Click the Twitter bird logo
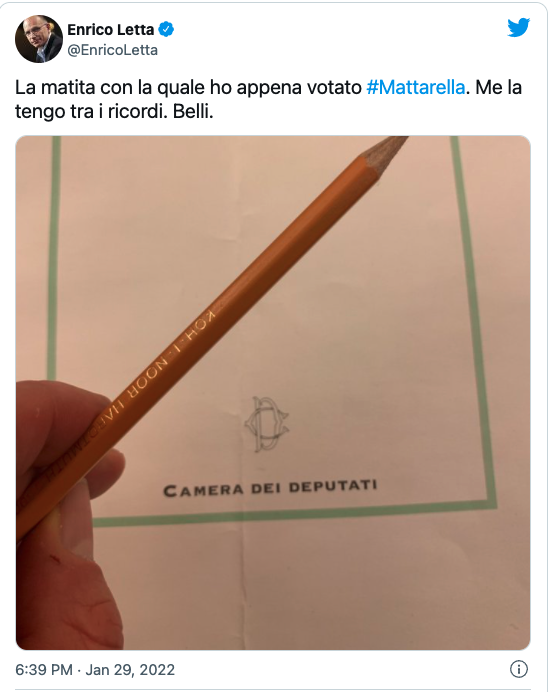The image size is (549, 692). tap(519, 28)
